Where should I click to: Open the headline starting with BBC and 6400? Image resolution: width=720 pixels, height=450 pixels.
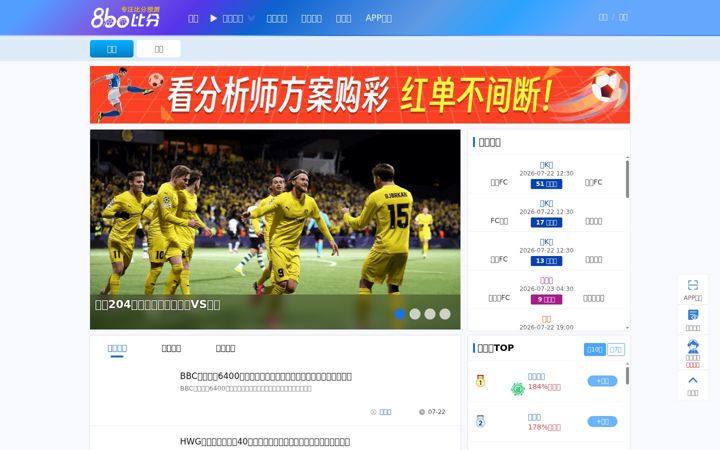tap(266, 376)
